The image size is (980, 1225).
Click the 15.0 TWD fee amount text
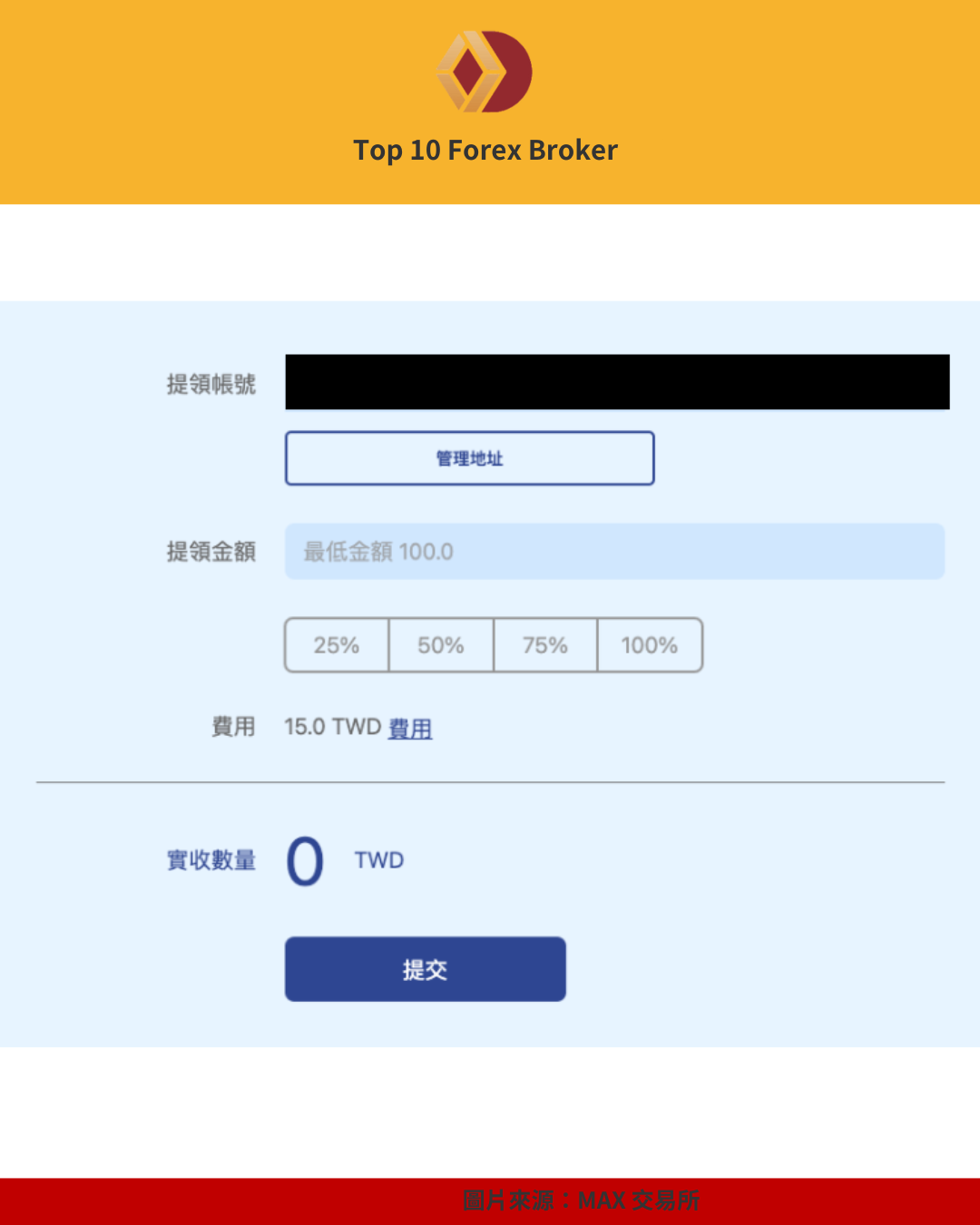[331, 726]
